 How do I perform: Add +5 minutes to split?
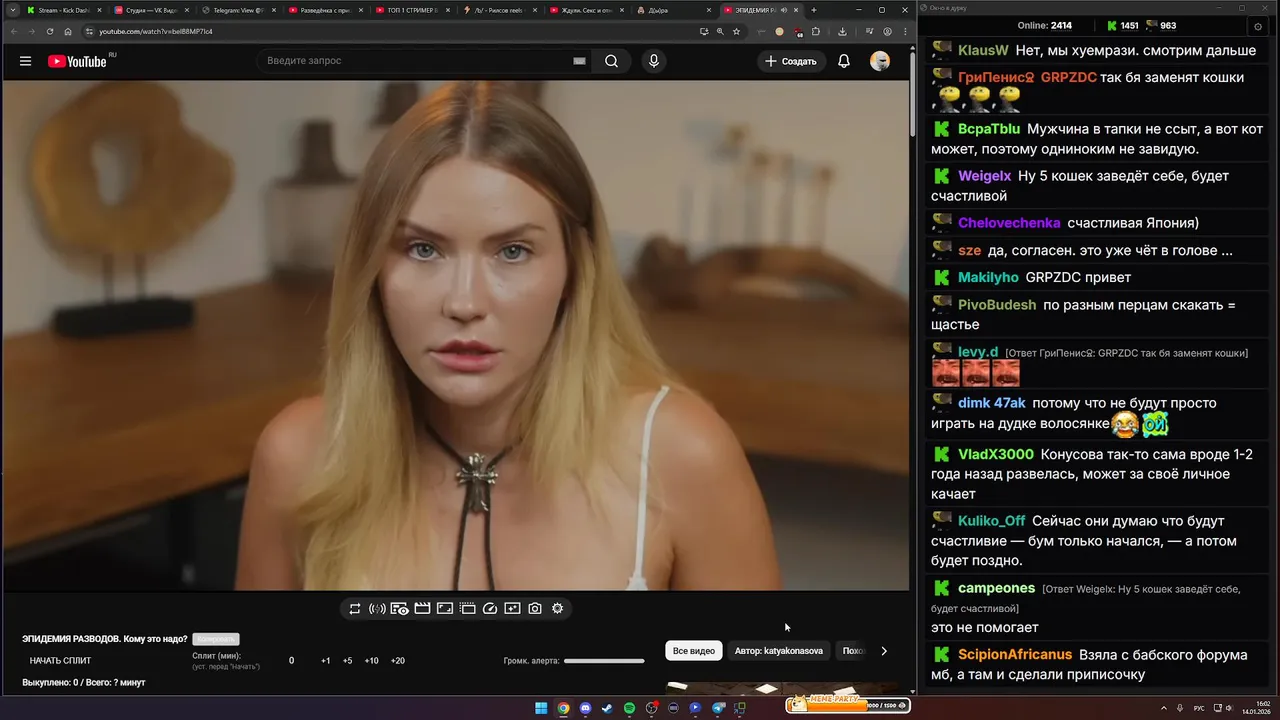pos(347,661)
